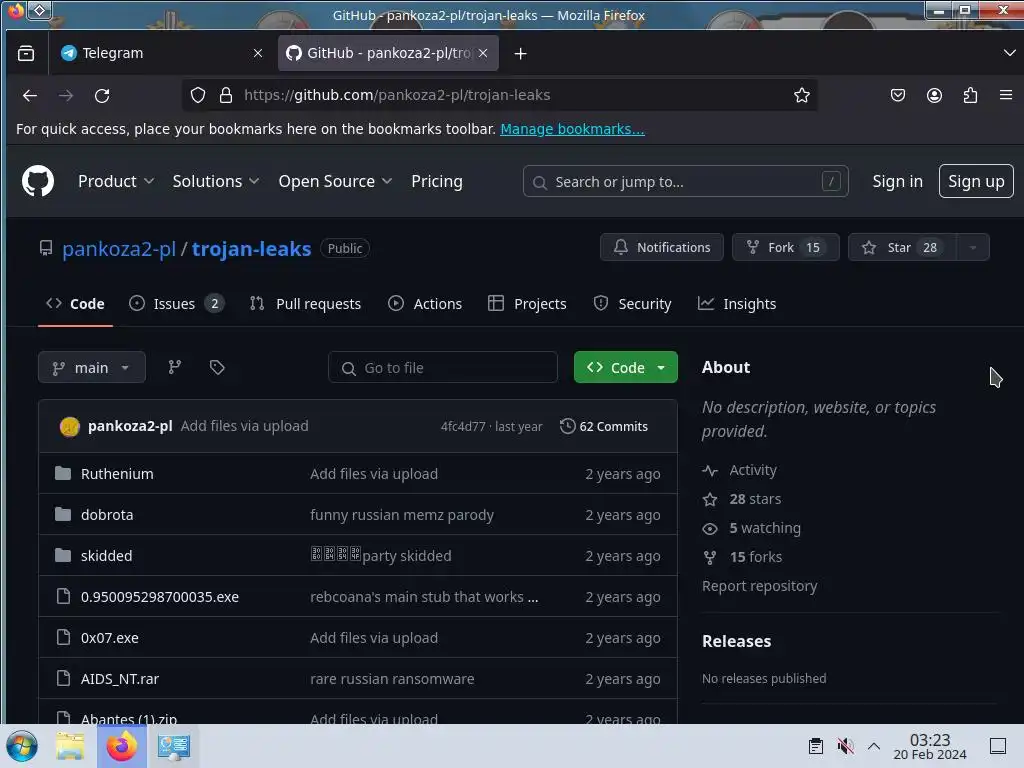Open file 0x07.exe
Image resolution: width=1024 pixels, height=768 pixels.
[109, 638]
